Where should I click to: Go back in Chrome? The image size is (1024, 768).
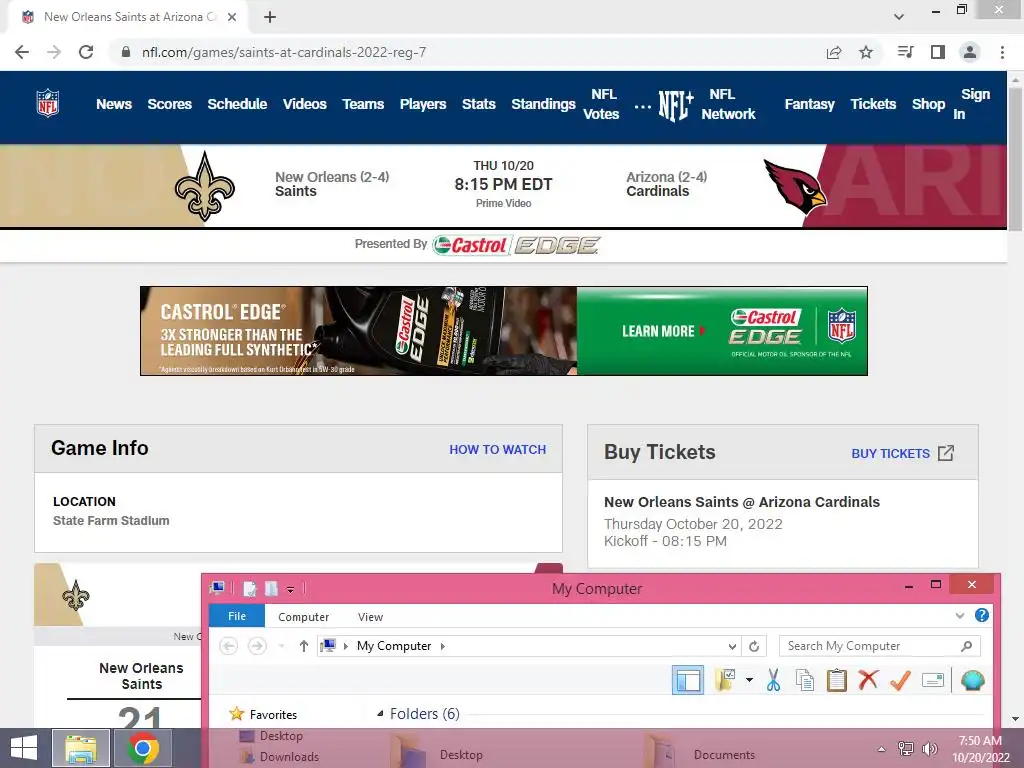pos(22,52)
